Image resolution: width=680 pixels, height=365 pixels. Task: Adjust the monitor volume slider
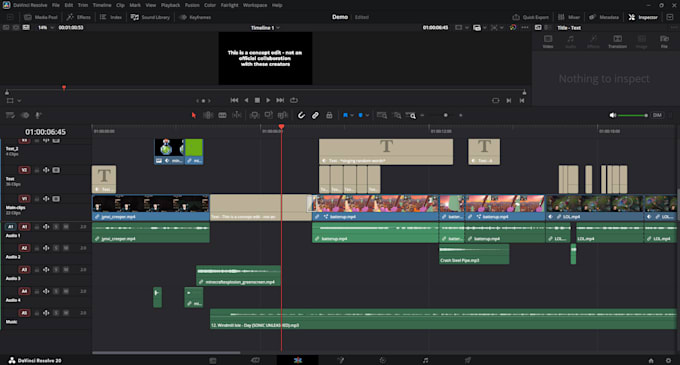point(633,115)
